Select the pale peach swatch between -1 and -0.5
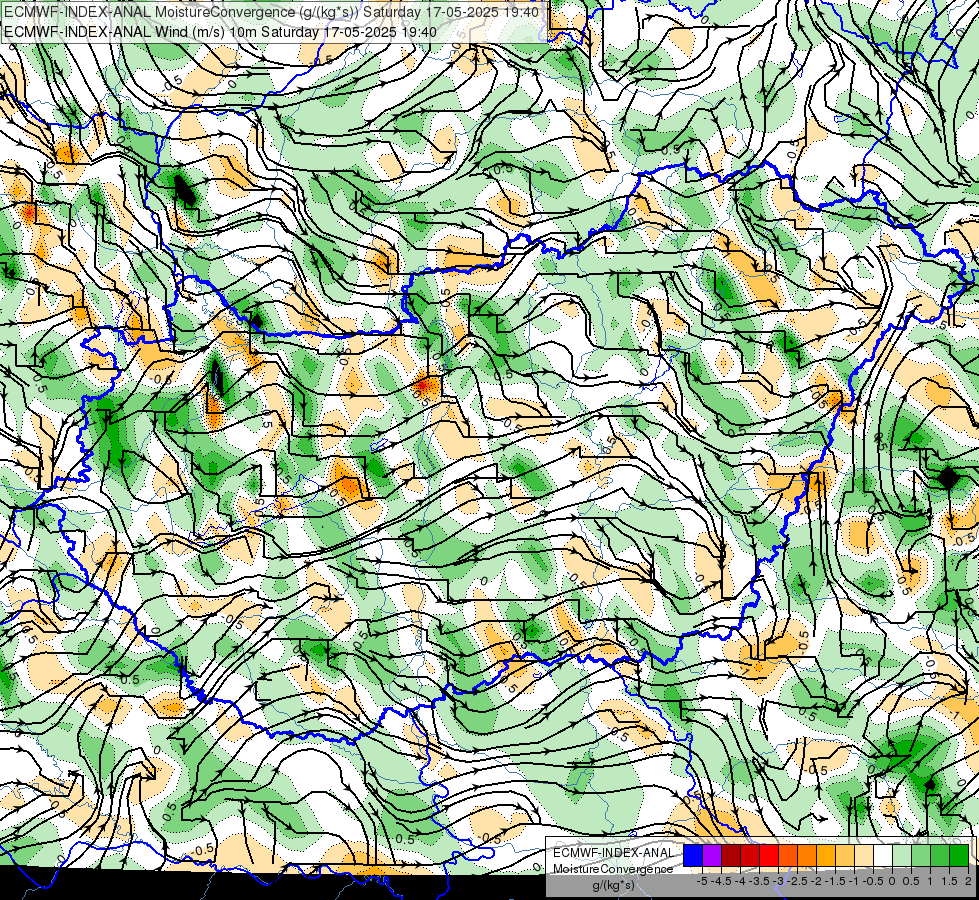Screen dimensions: 979x900 click(x=864, y=856)
